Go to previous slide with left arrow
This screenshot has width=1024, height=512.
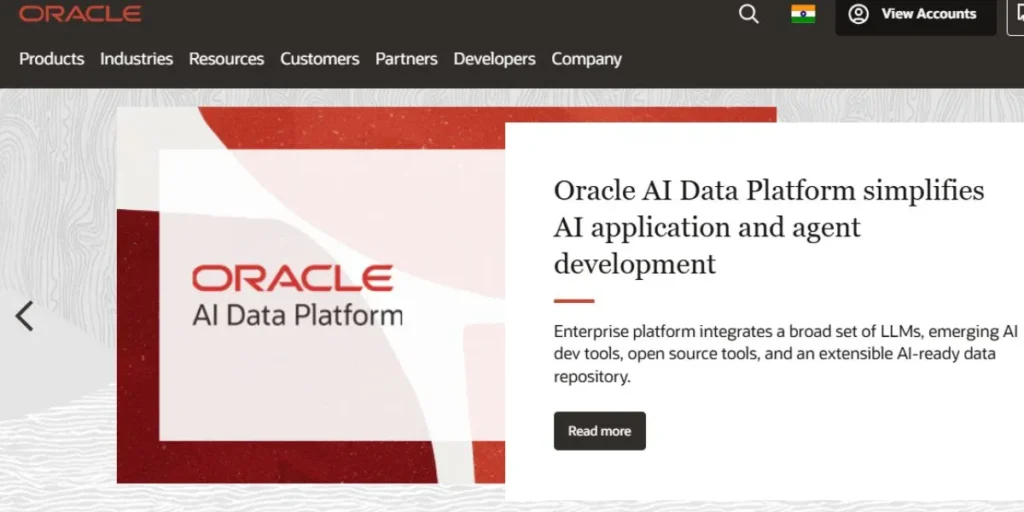pos(25,316)
